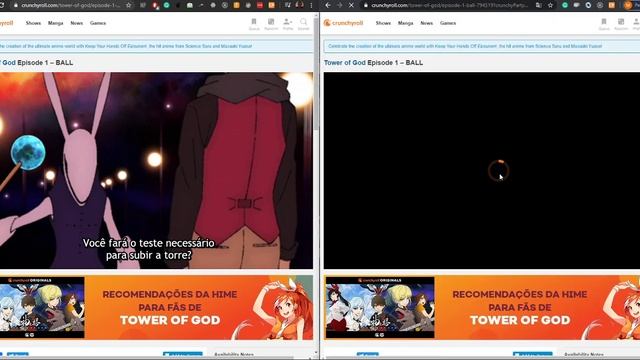This screenshot has width=640, height=360.
Task: Click the playing video in left window
Action: pos(156,171)
